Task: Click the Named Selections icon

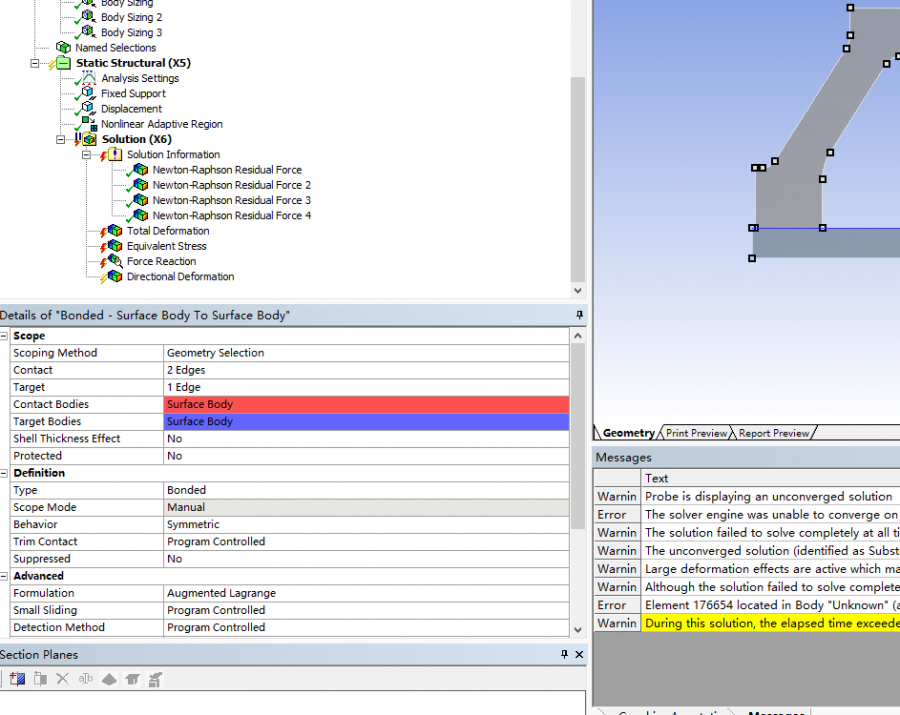Action: pyautogui.click(x=63, y=47)
